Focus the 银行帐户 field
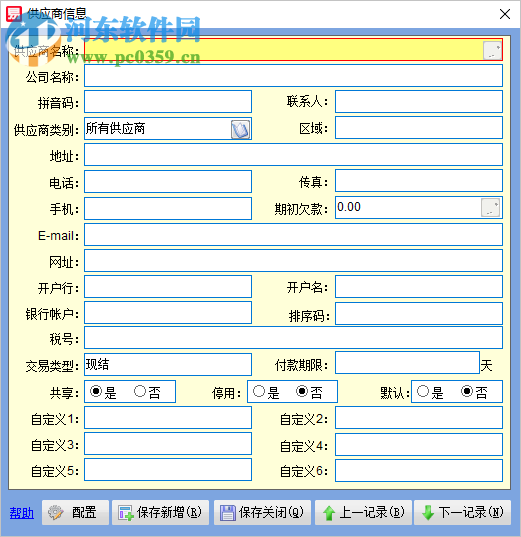 [x=168, y=313]
